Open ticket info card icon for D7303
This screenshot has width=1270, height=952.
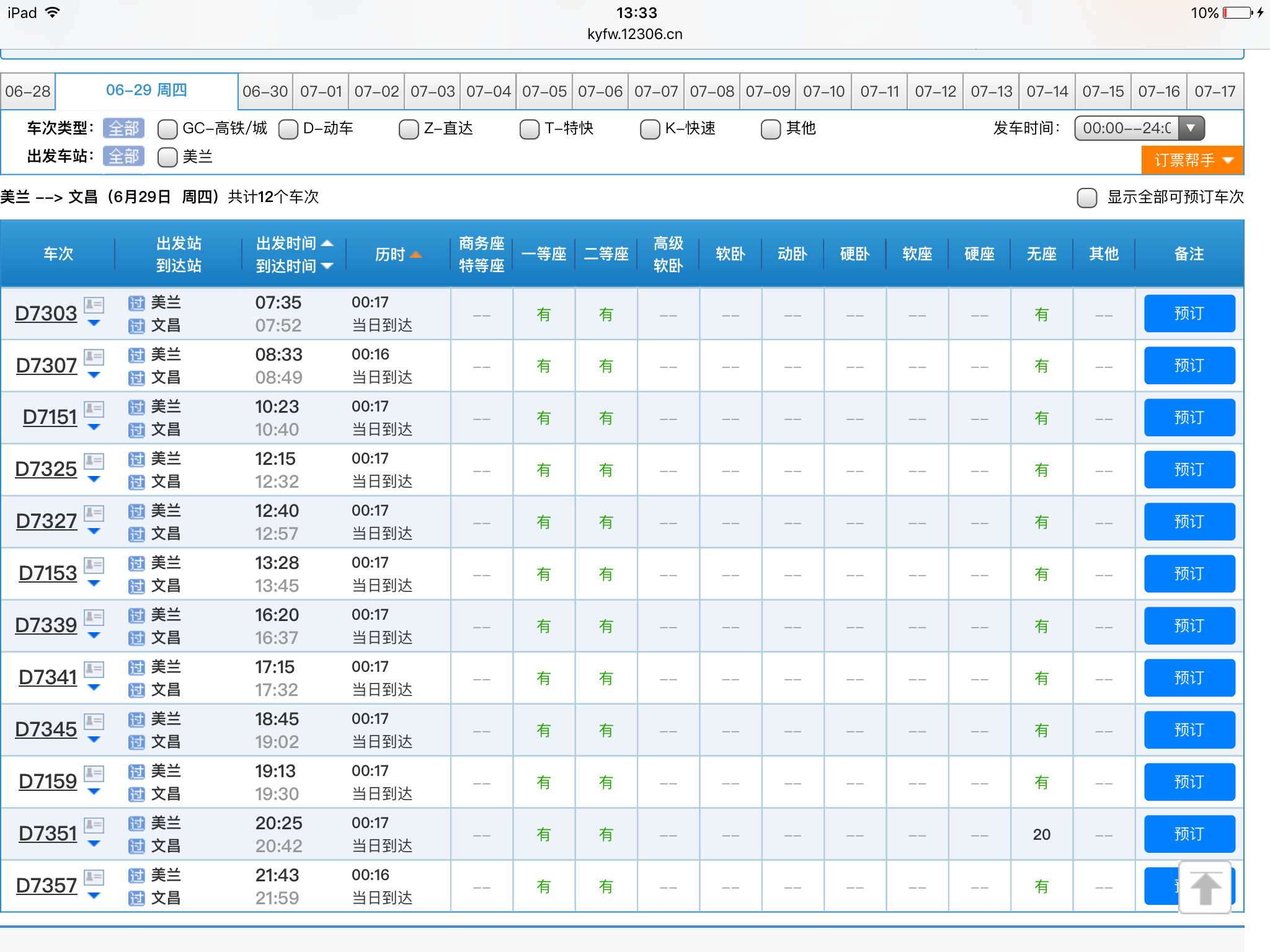[94, 304]
